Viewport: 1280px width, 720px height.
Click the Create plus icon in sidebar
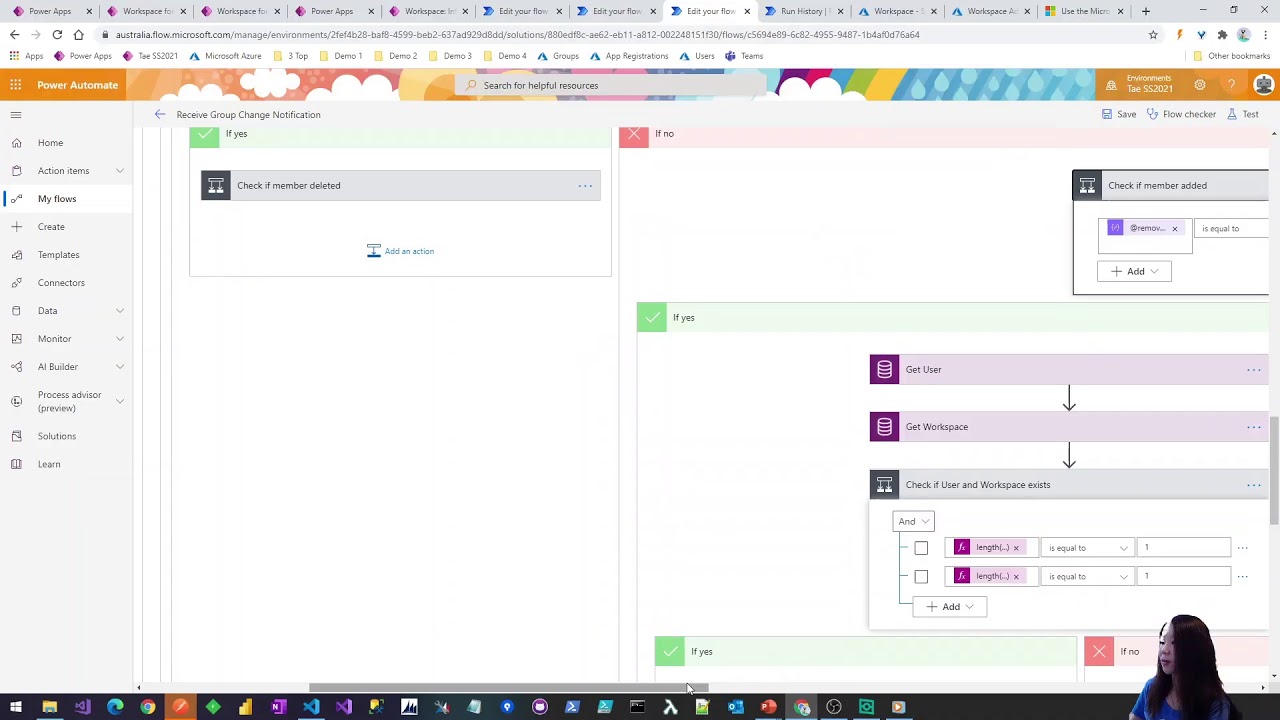point(17,227)
